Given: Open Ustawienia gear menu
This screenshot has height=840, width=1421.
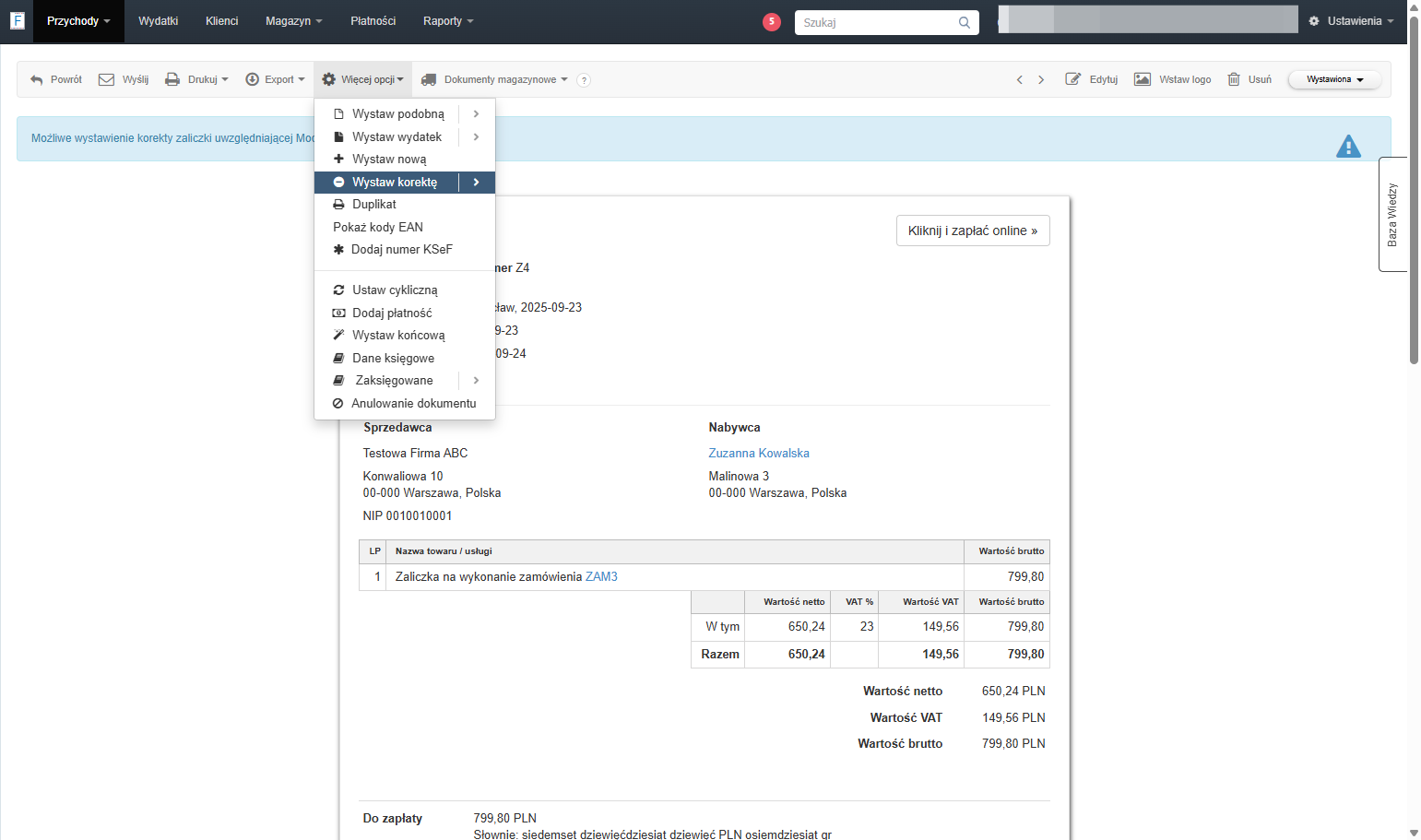Looking at the screenshot, I should [x=1351, y=21].
